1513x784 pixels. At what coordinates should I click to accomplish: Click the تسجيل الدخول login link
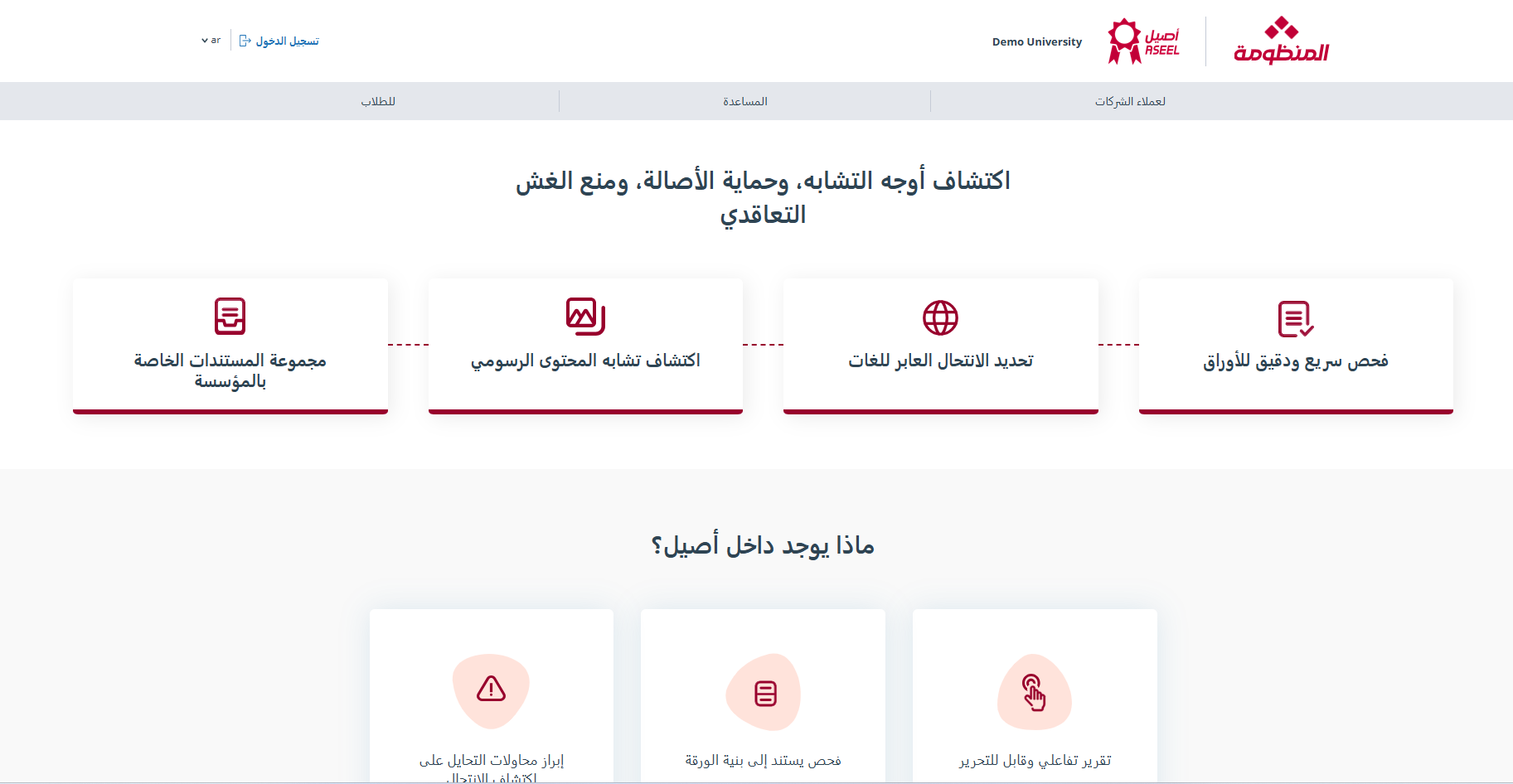(x=287, y=41)
